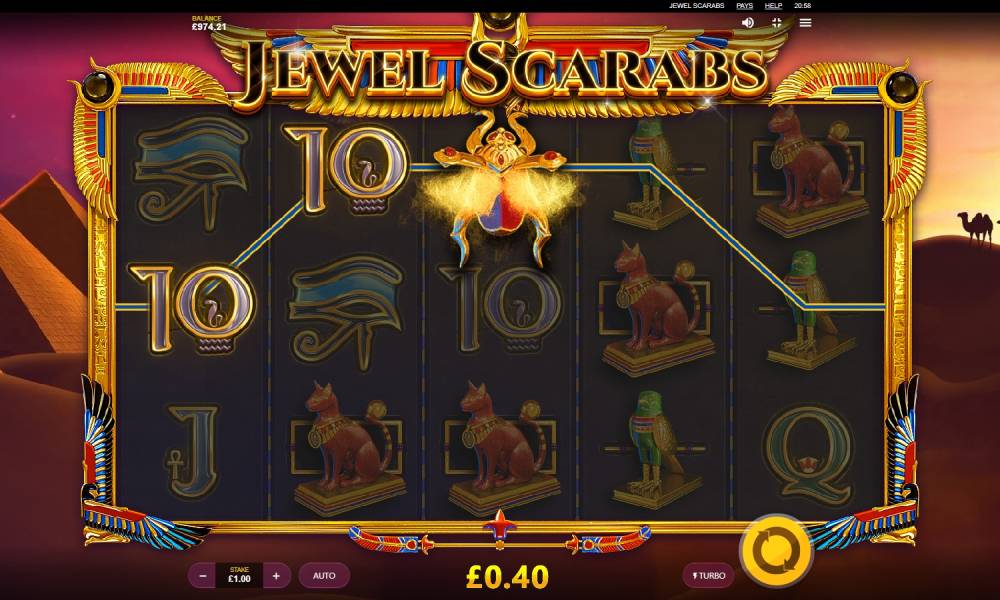
Task: Enable TURBO mode
Action: pos(709,576)
